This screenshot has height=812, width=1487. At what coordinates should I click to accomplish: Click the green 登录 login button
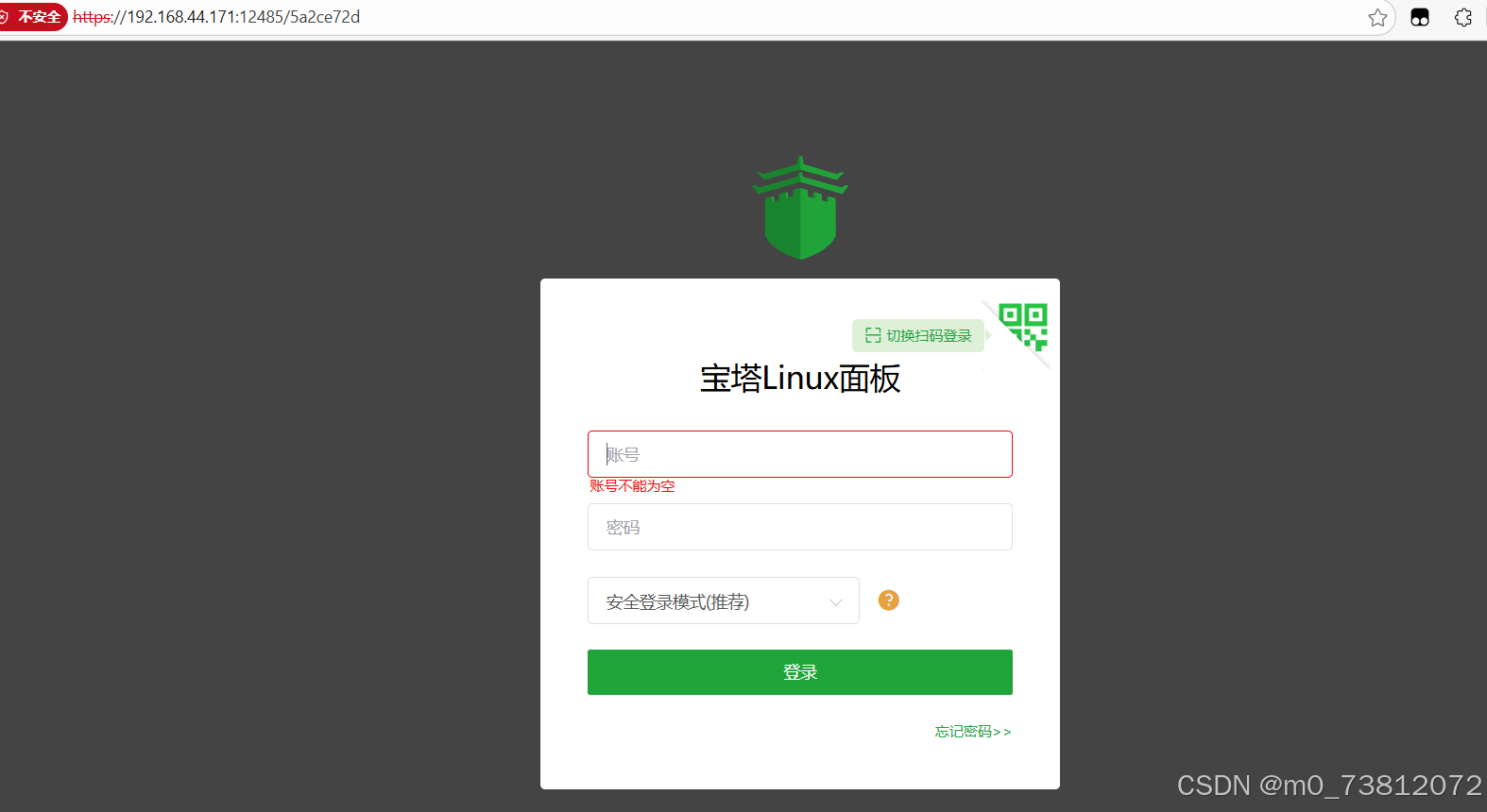click(800, 672)
